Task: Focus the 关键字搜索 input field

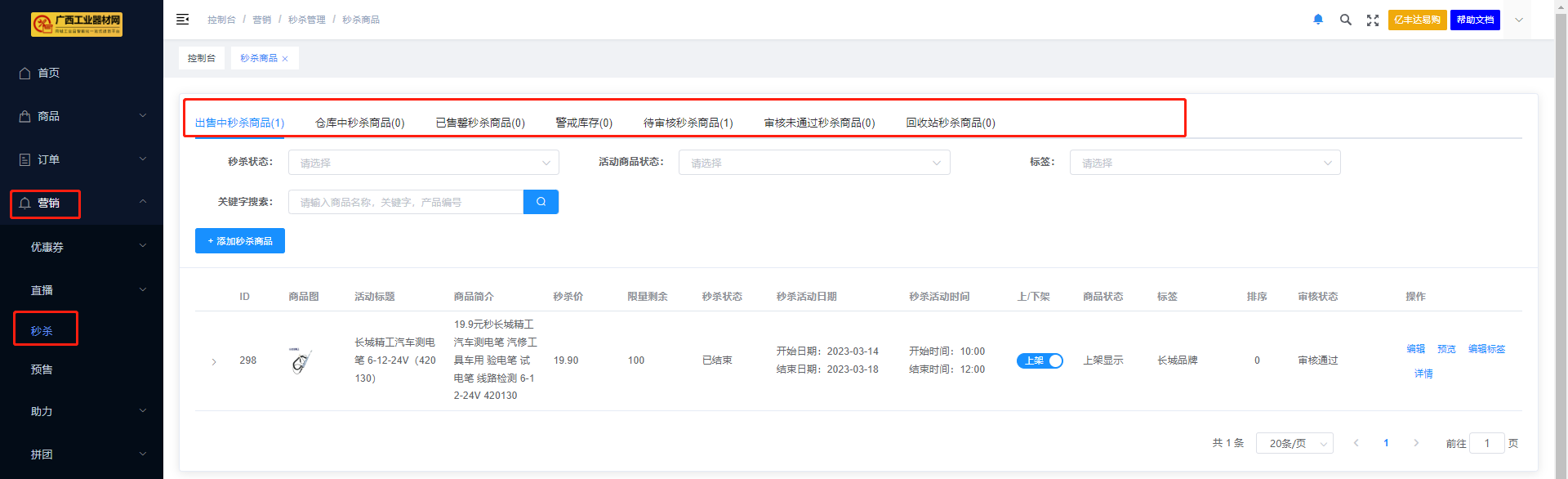Action: coord(405,202)
